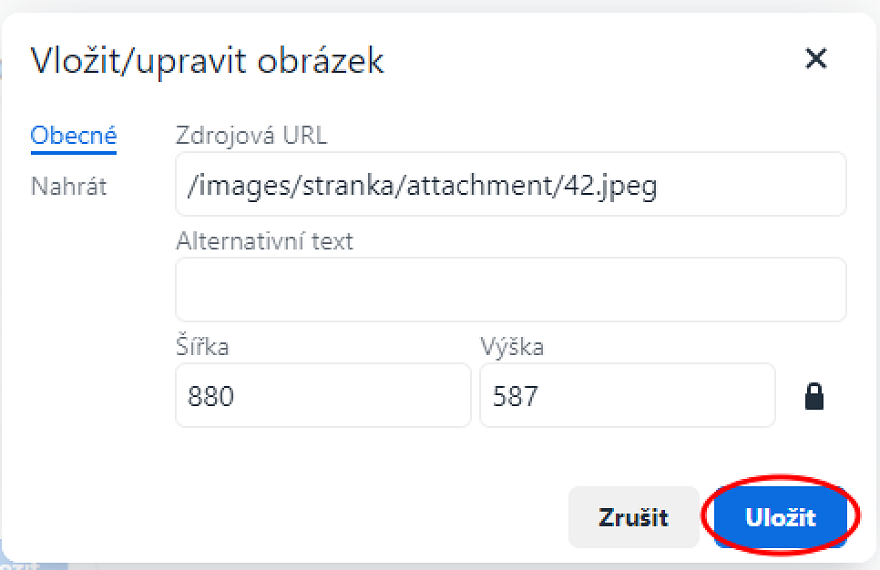
Task: Click into the empty Alternativní text field
Action: tap(510, 290)
